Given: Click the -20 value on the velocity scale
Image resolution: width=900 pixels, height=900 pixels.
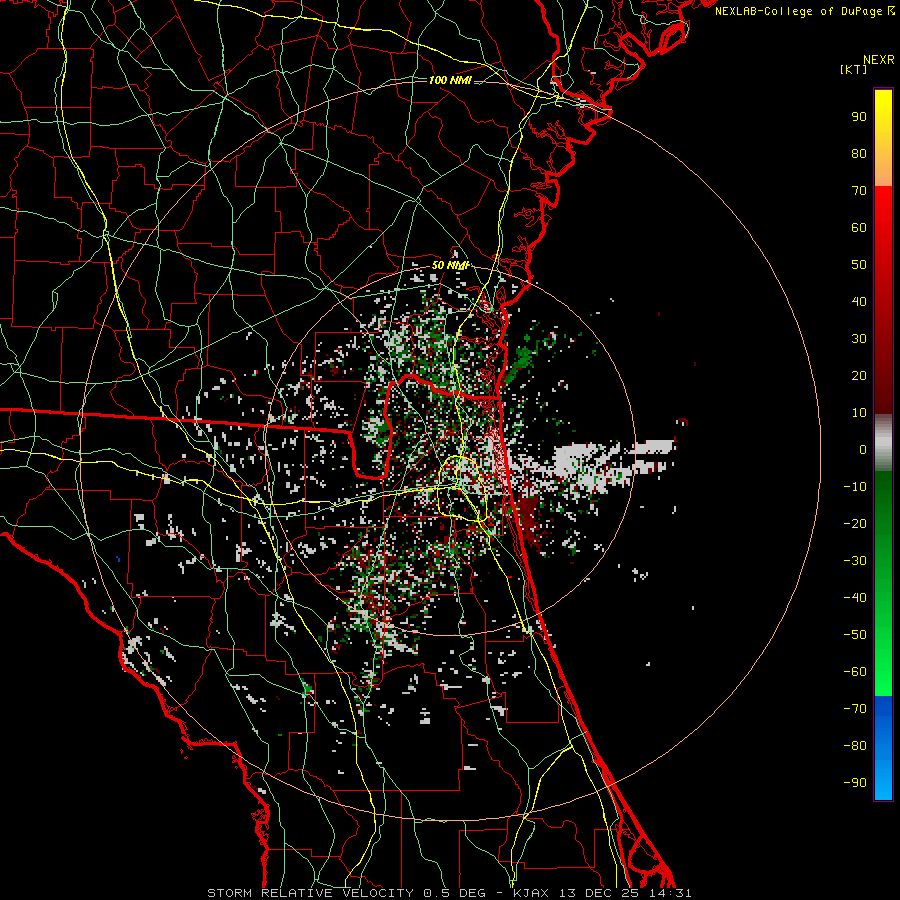Looking at the screenshot, I should [855, 523].
